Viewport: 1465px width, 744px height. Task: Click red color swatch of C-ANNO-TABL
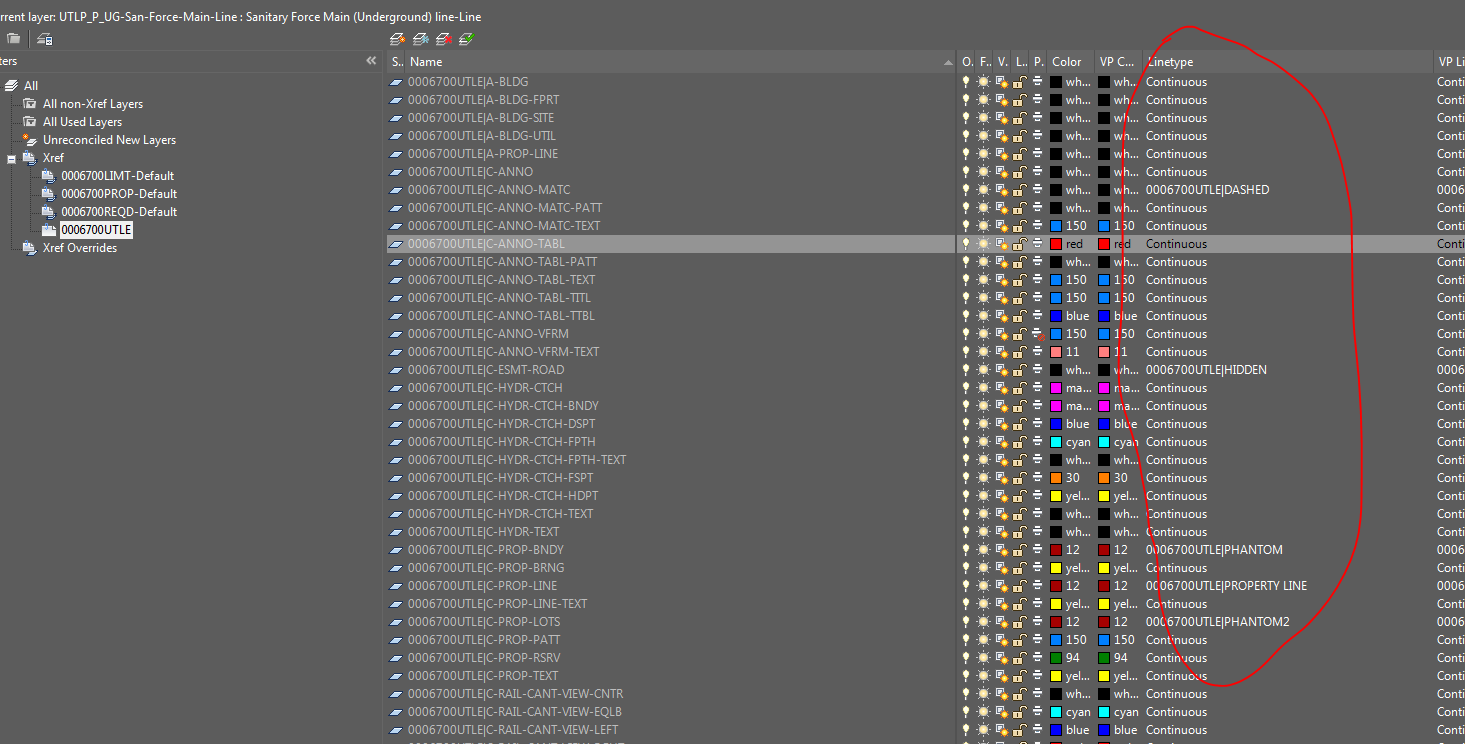[1055, 244]
